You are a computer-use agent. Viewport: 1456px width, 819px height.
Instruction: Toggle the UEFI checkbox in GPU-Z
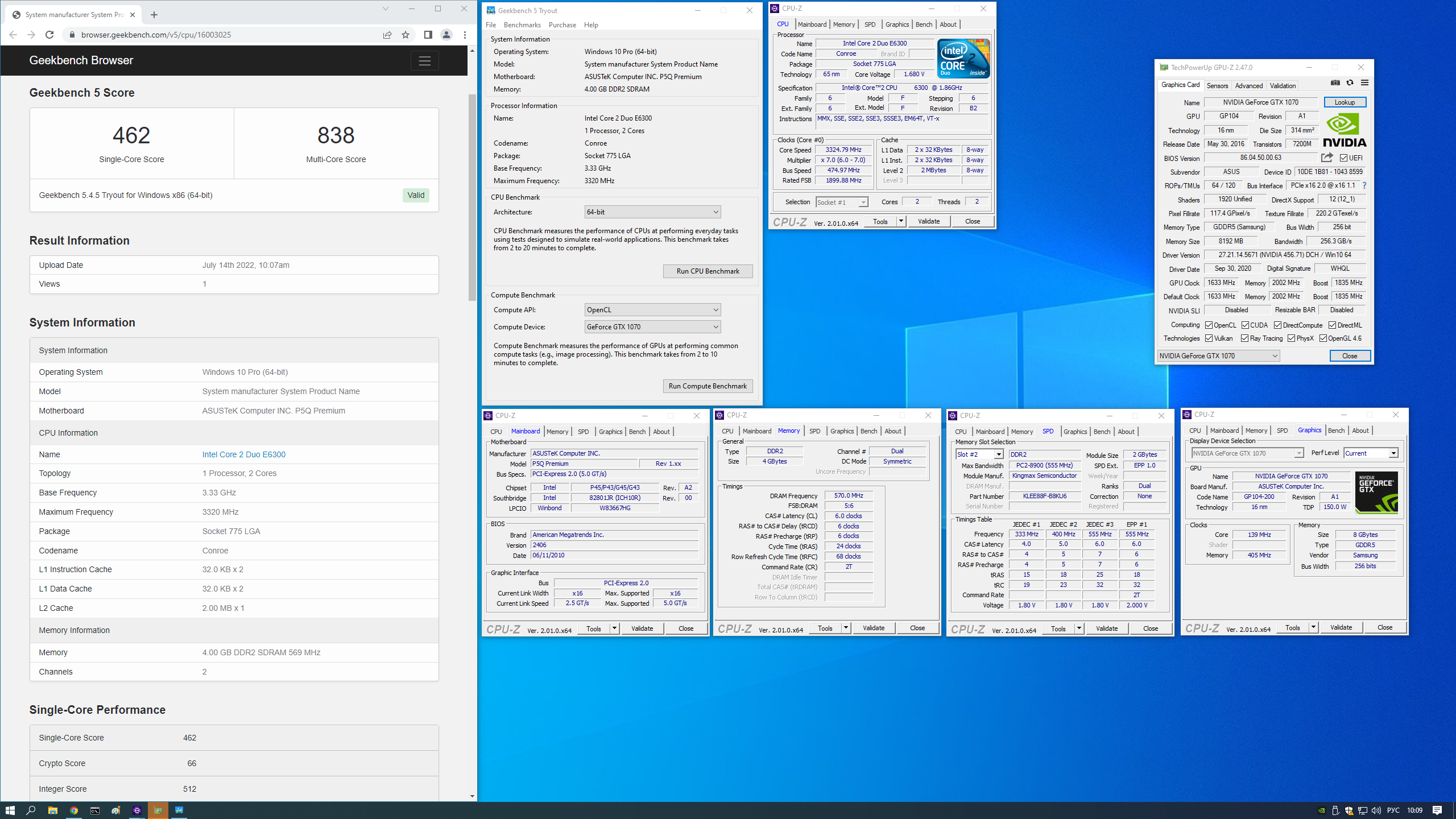(1343, 158)
